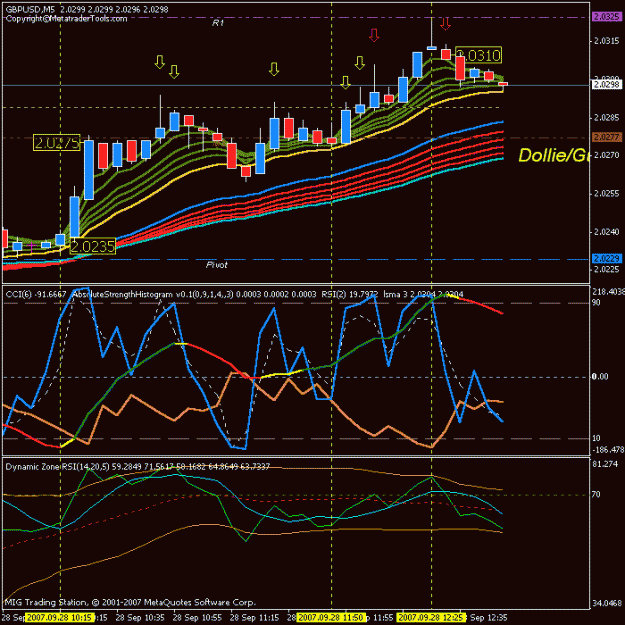Click the purple 2.0325 price tag
This screenshot has height=625, width=625.
(607, 17)
